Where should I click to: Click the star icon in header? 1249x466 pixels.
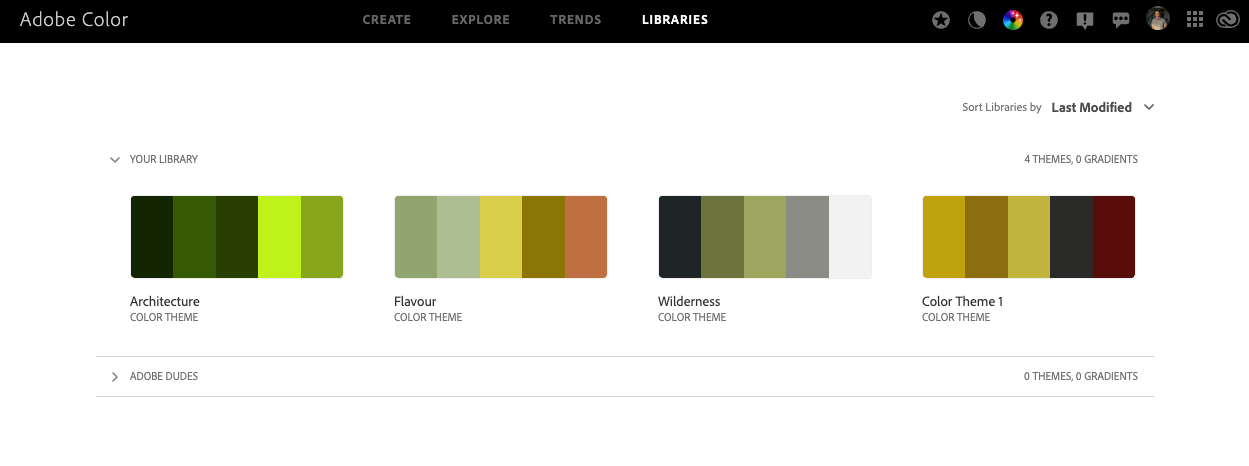point(941,20)
